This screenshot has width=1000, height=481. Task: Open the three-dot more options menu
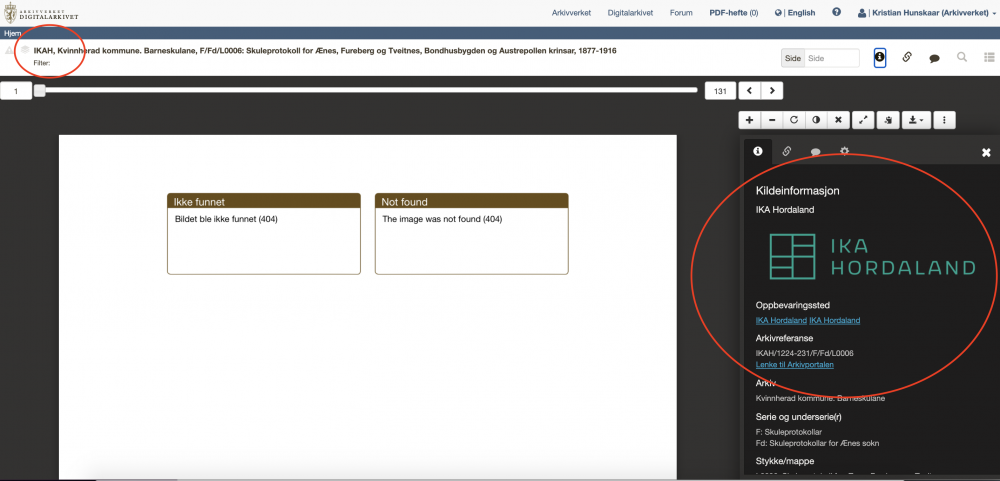pos(944,120)
